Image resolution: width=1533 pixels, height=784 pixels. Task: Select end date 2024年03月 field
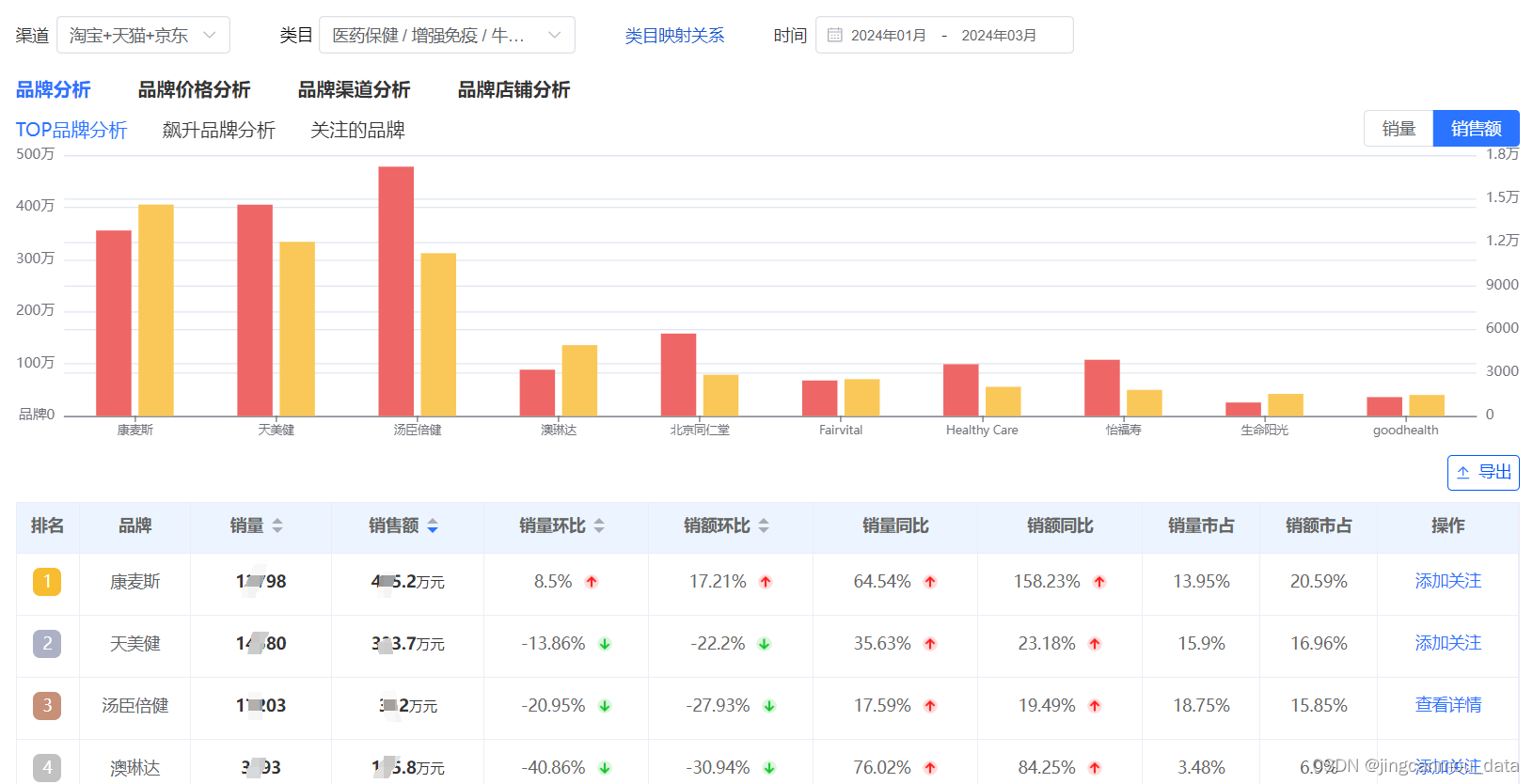pyautogui.click(x=999, y=35)
